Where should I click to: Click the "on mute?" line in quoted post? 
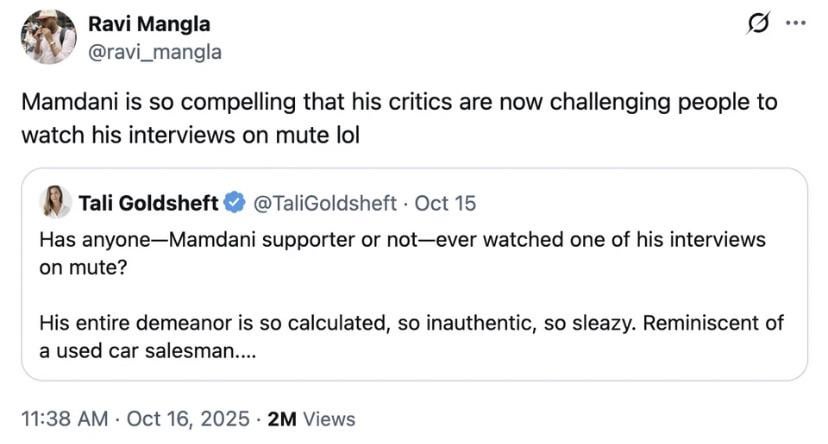tap(84, 267)
